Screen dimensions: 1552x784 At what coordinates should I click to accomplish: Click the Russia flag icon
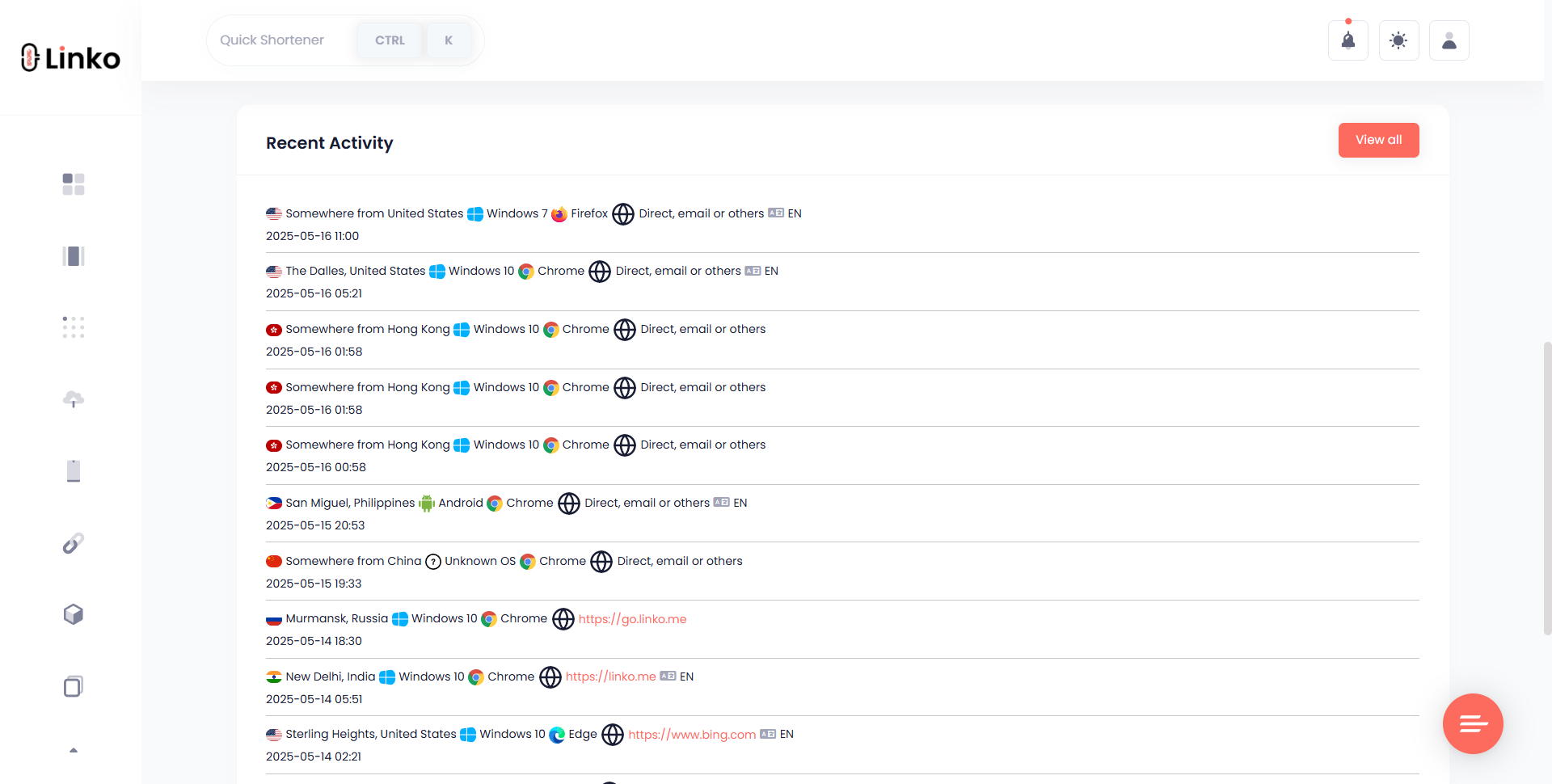274,619
